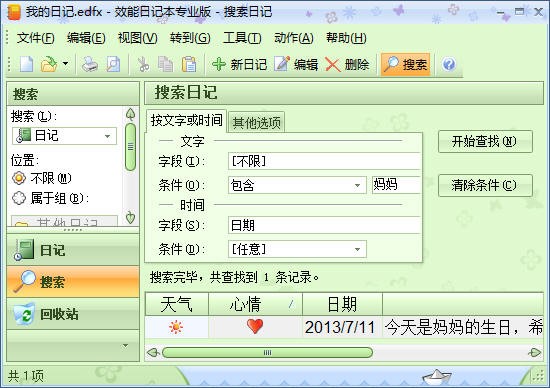Click the 开始查找(N) button
Viewport: 550px width, 388px height.
[x=485, y=141]
